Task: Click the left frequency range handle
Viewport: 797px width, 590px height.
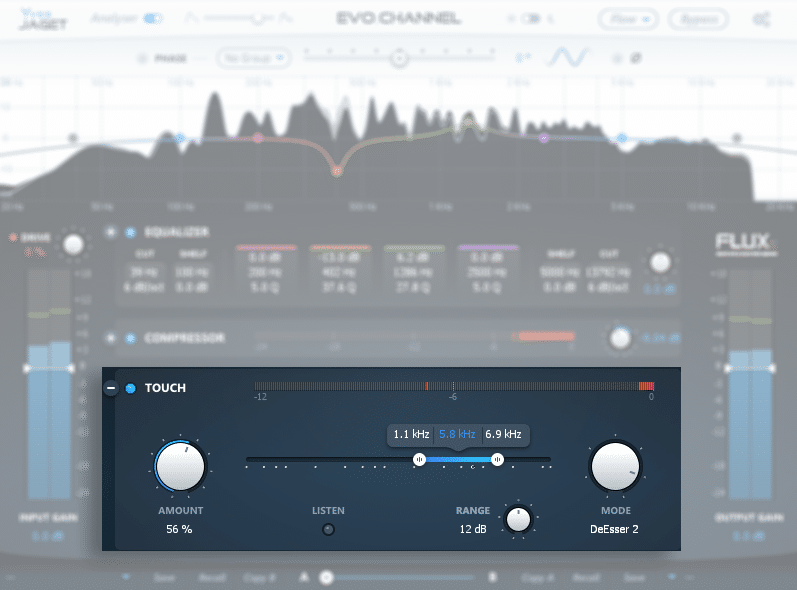Action: click(x=419, y=459)
